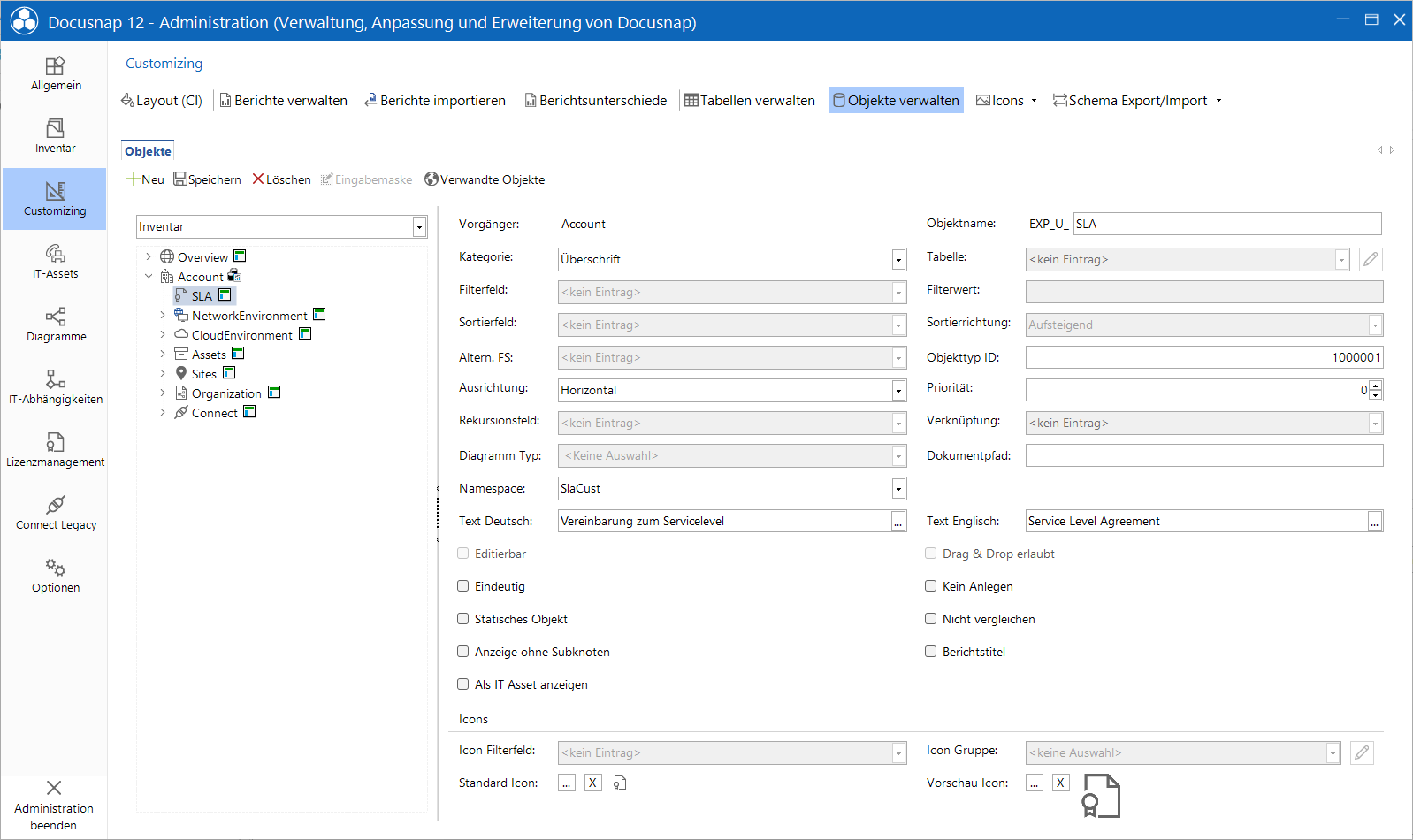Remove the Vorschau Icon with X
1413x840 pixels.
coord(1061,783)
